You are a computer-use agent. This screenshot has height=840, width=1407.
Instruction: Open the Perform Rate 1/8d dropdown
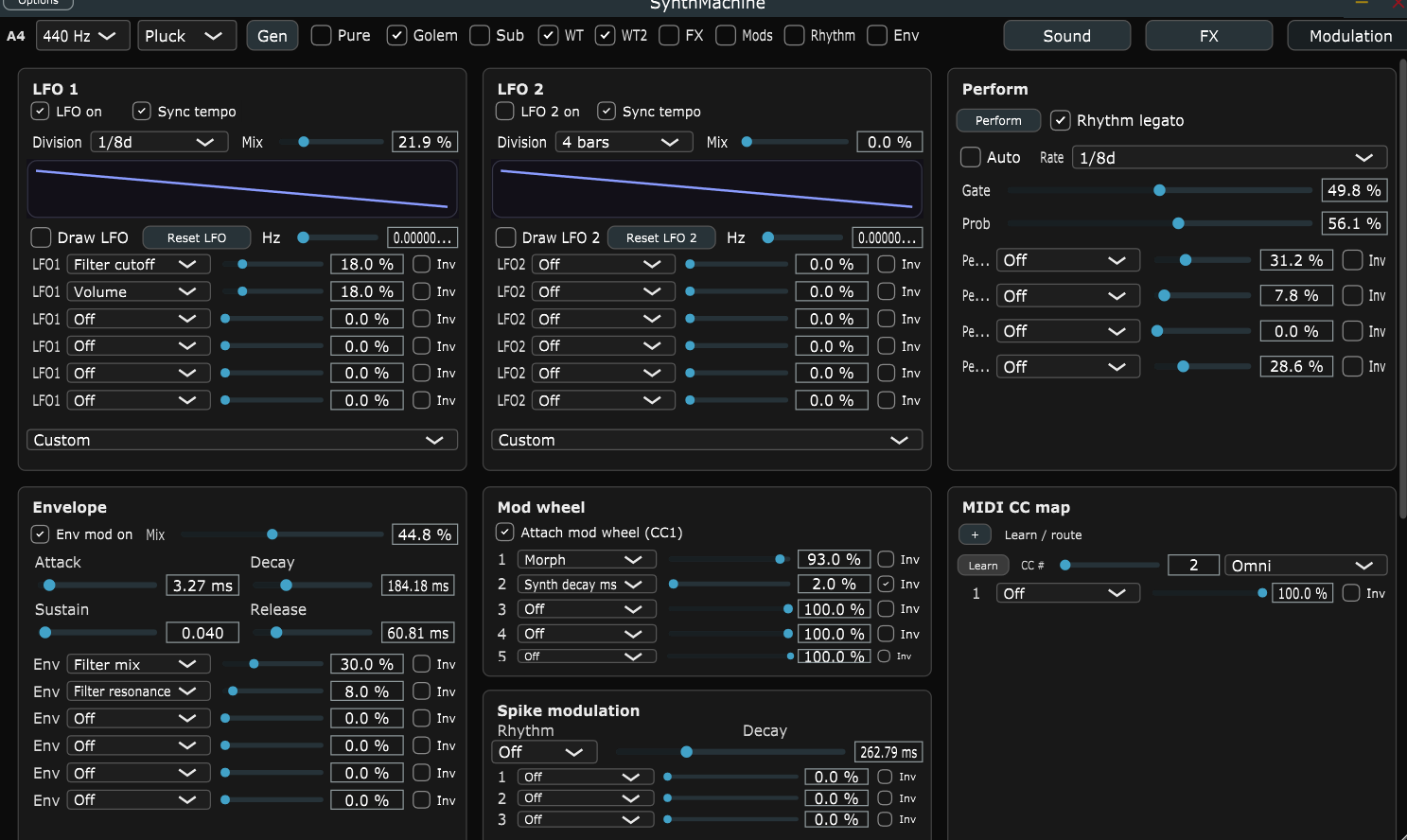[1230, 157]
